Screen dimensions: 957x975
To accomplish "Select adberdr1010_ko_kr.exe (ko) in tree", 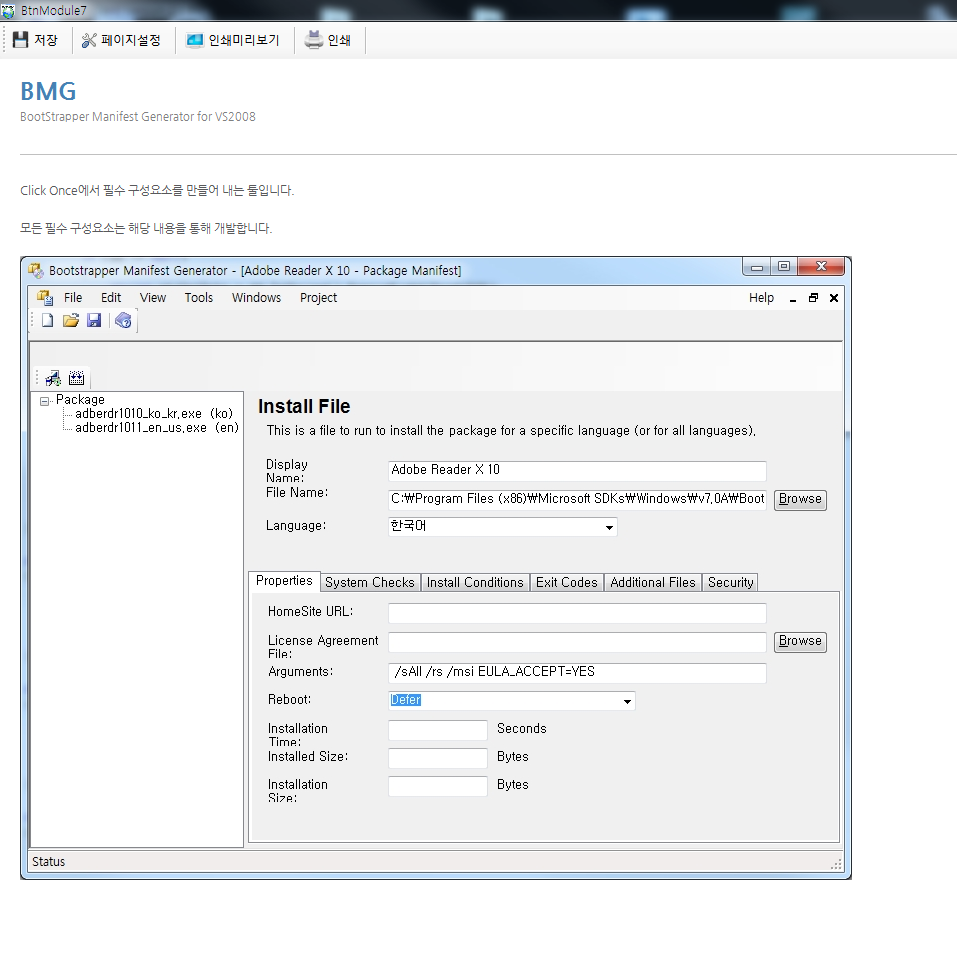I will [154, 414].
